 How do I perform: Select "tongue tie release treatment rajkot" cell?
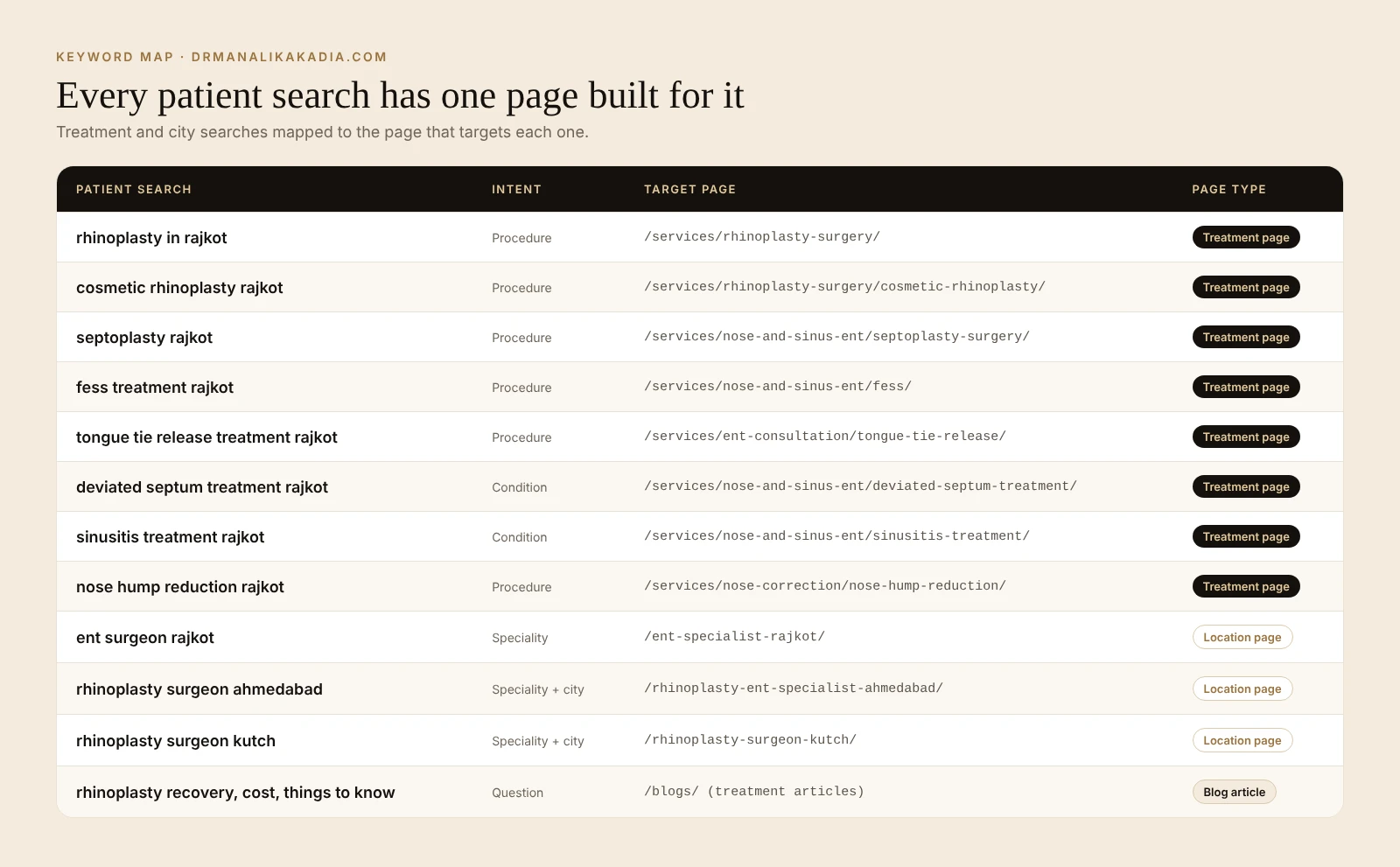pyautogui.click(x=206, y=437)
